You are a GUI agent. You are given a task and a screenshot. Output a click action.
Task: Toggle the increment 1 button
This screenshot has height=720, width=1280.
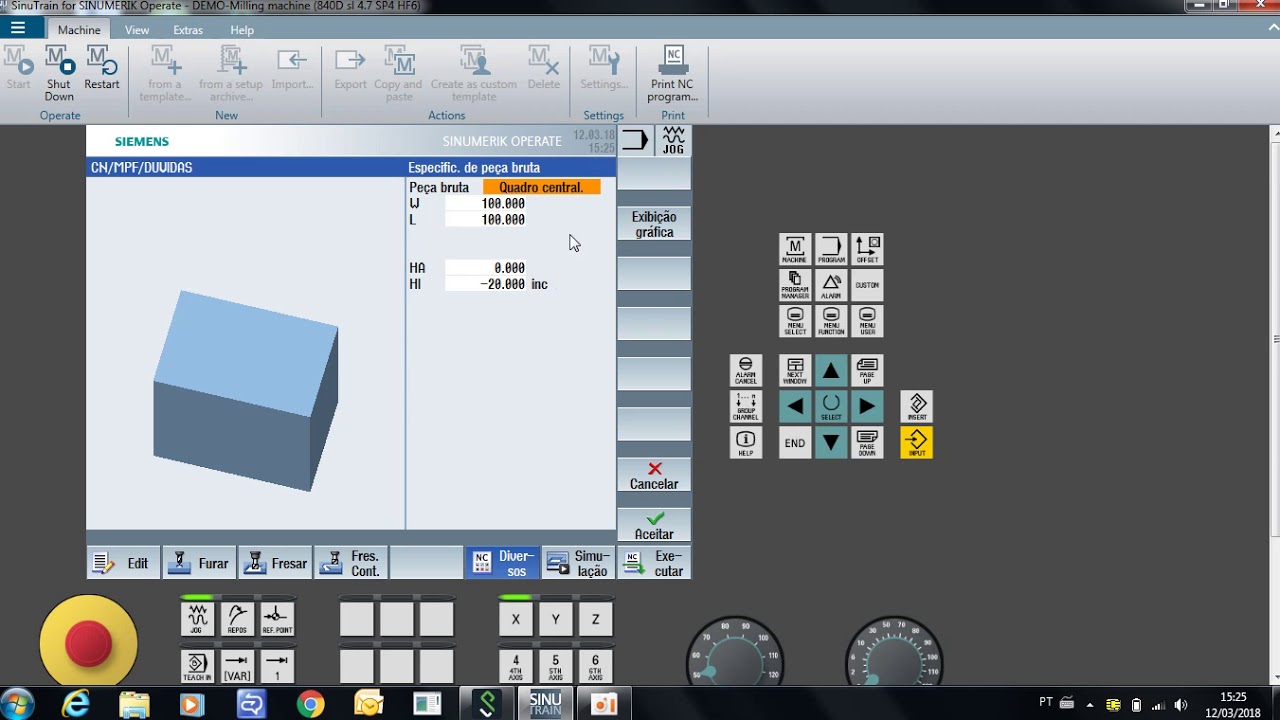277,666
